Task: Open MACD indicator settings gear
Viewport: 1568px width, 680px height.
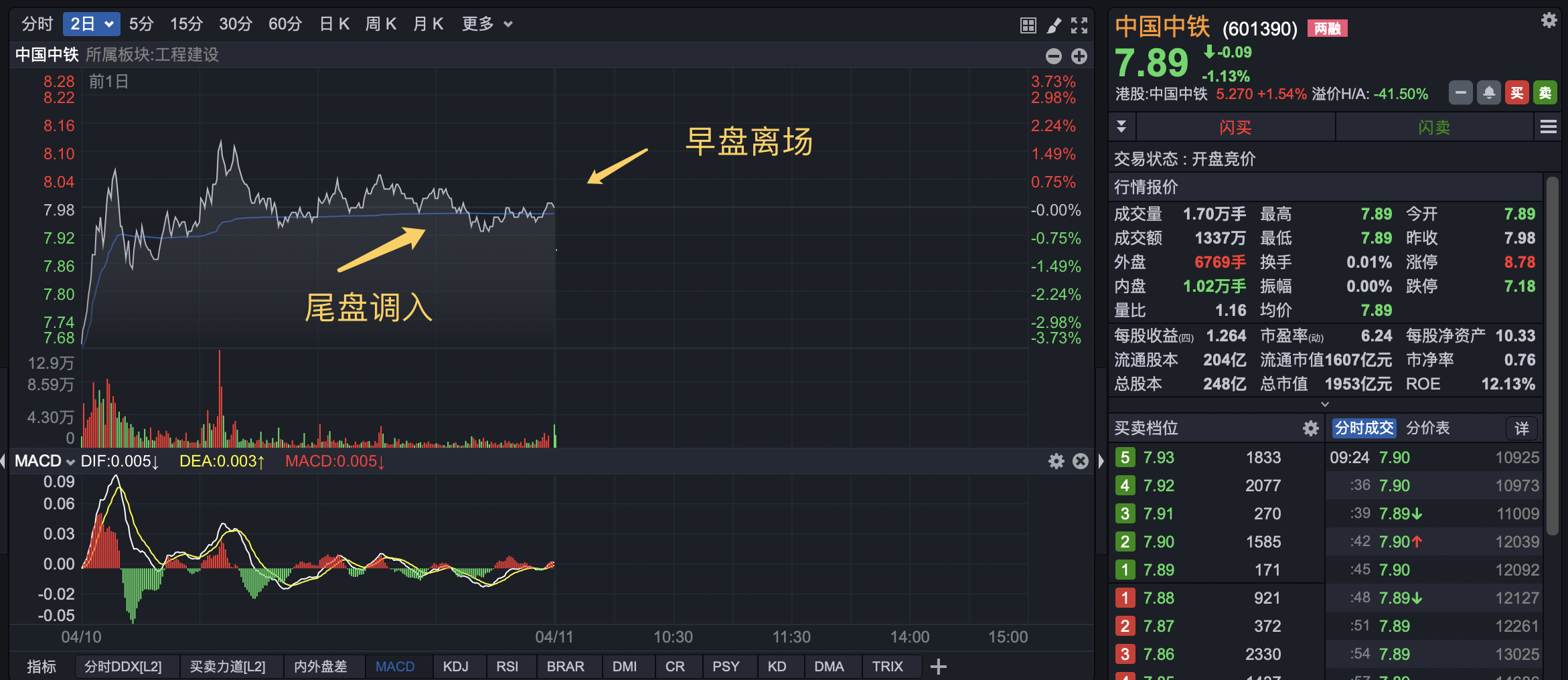Action: 1056,461
